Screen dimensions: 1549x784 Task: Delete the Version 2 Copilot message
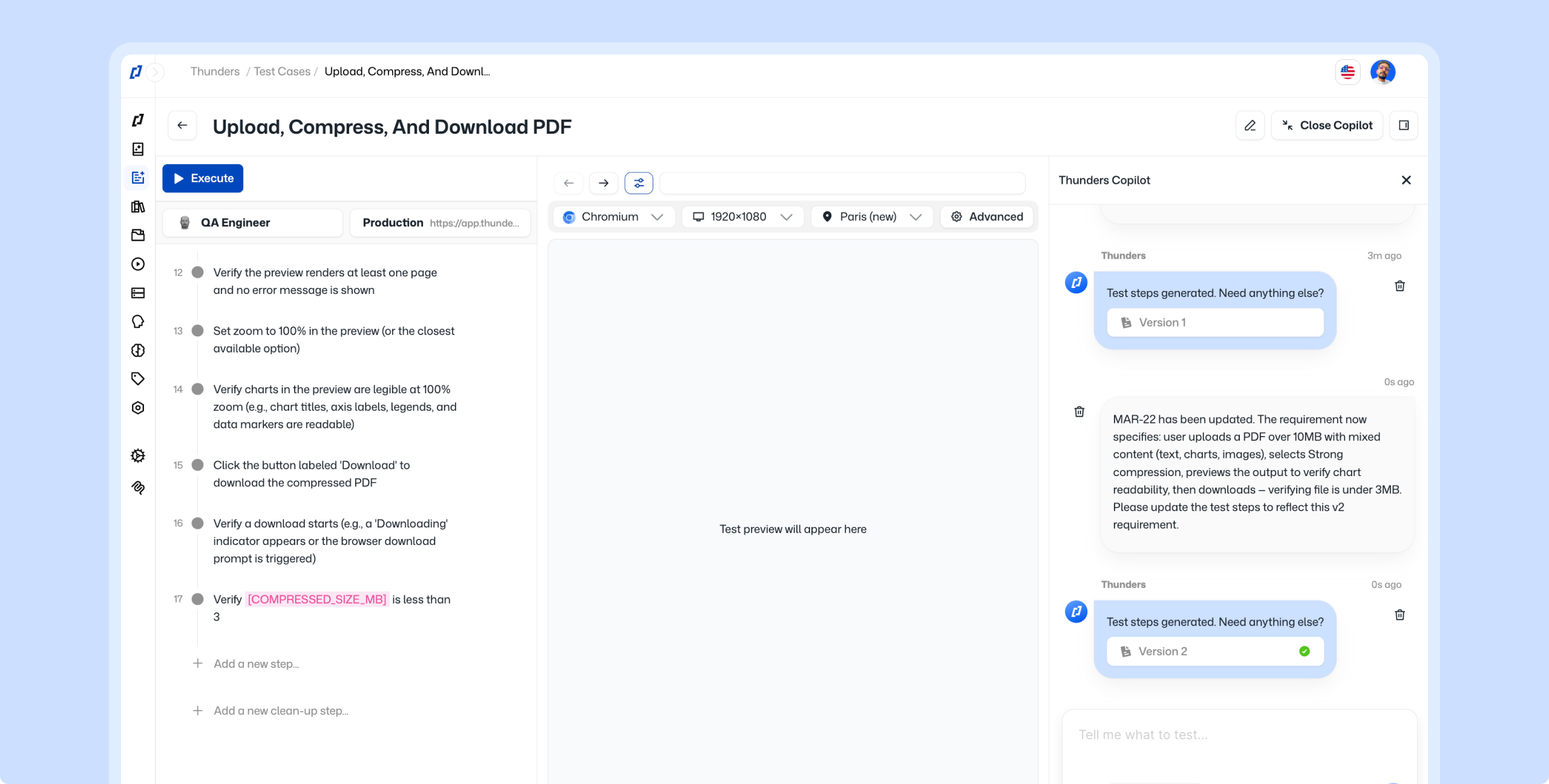tap(1400, 615)
